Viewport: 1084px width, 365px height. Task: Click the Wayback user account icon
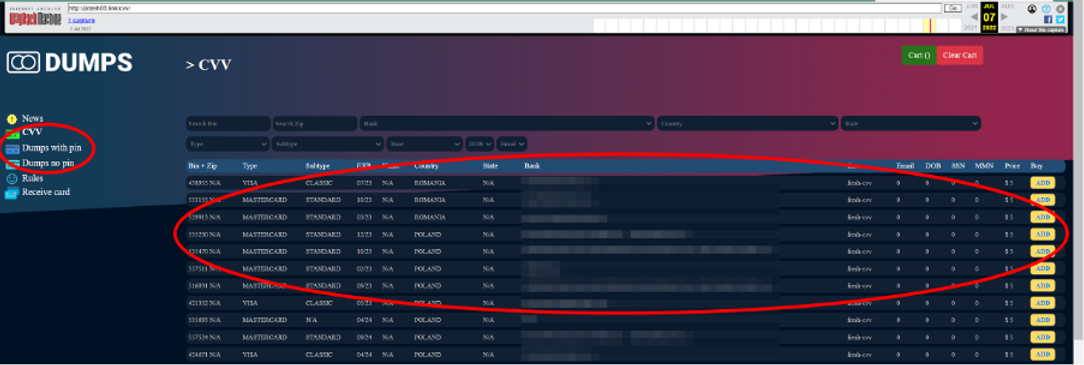point(1032,8)
